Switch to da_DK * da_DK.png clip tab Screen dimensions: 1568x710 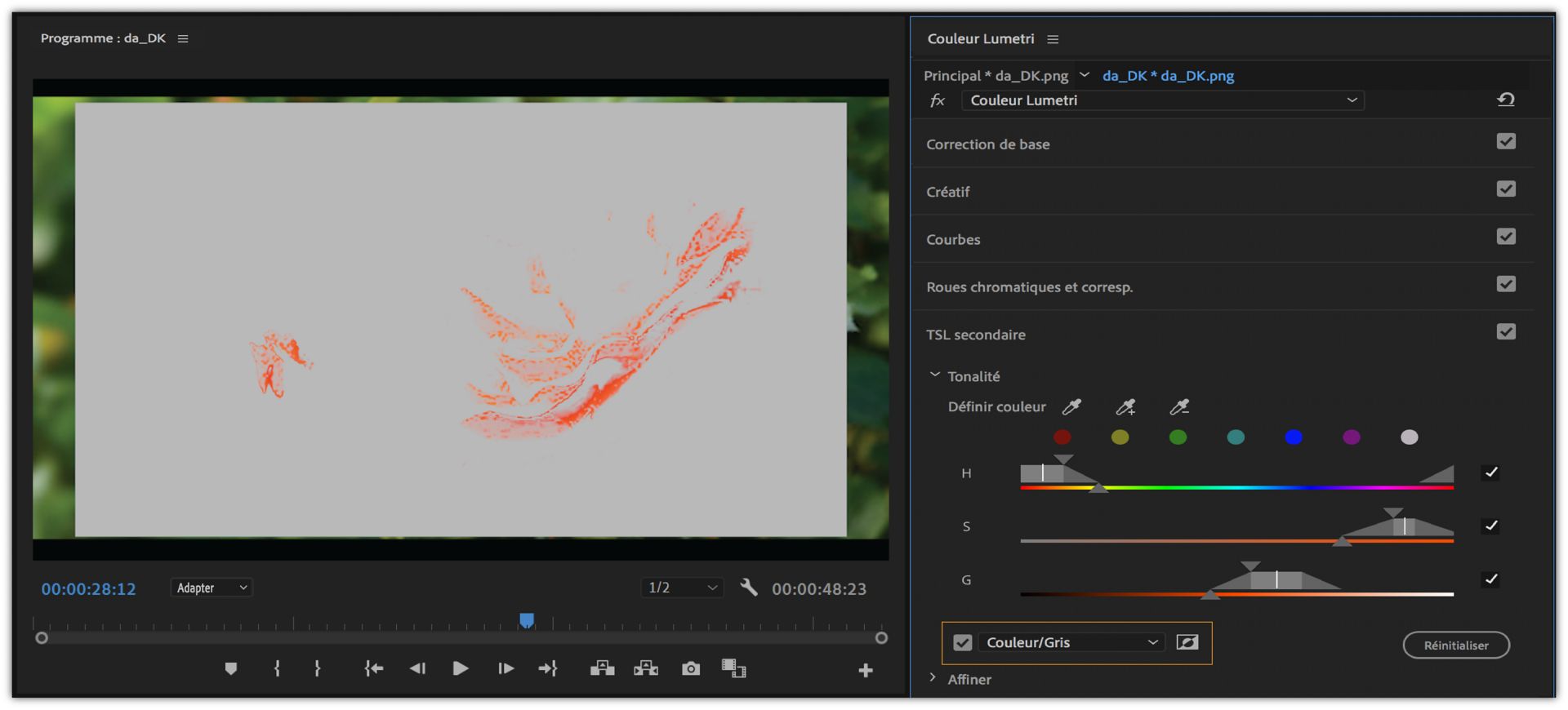click(1168, 76)
